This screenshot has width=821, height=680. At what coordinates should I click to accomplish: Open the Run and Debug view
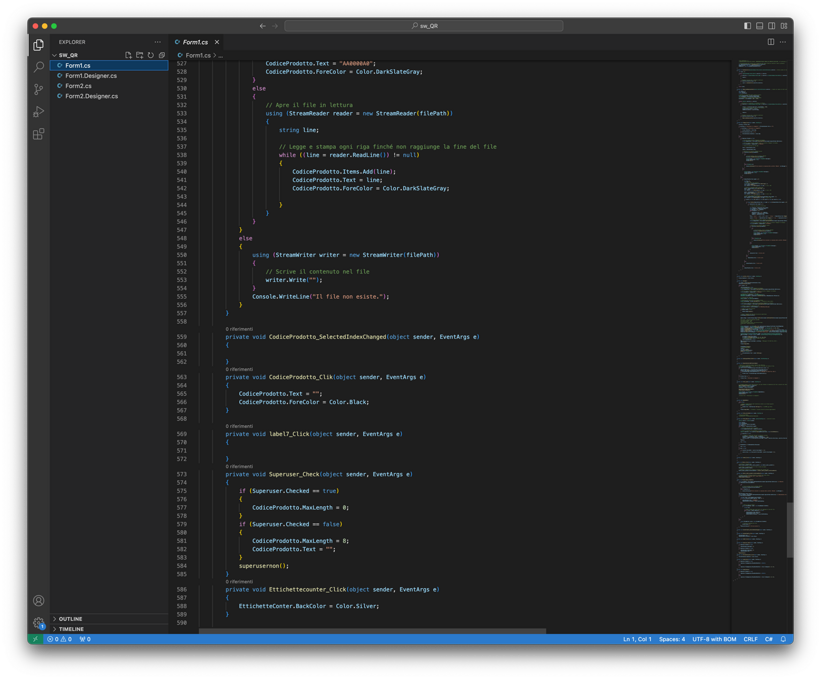[38, 112]
